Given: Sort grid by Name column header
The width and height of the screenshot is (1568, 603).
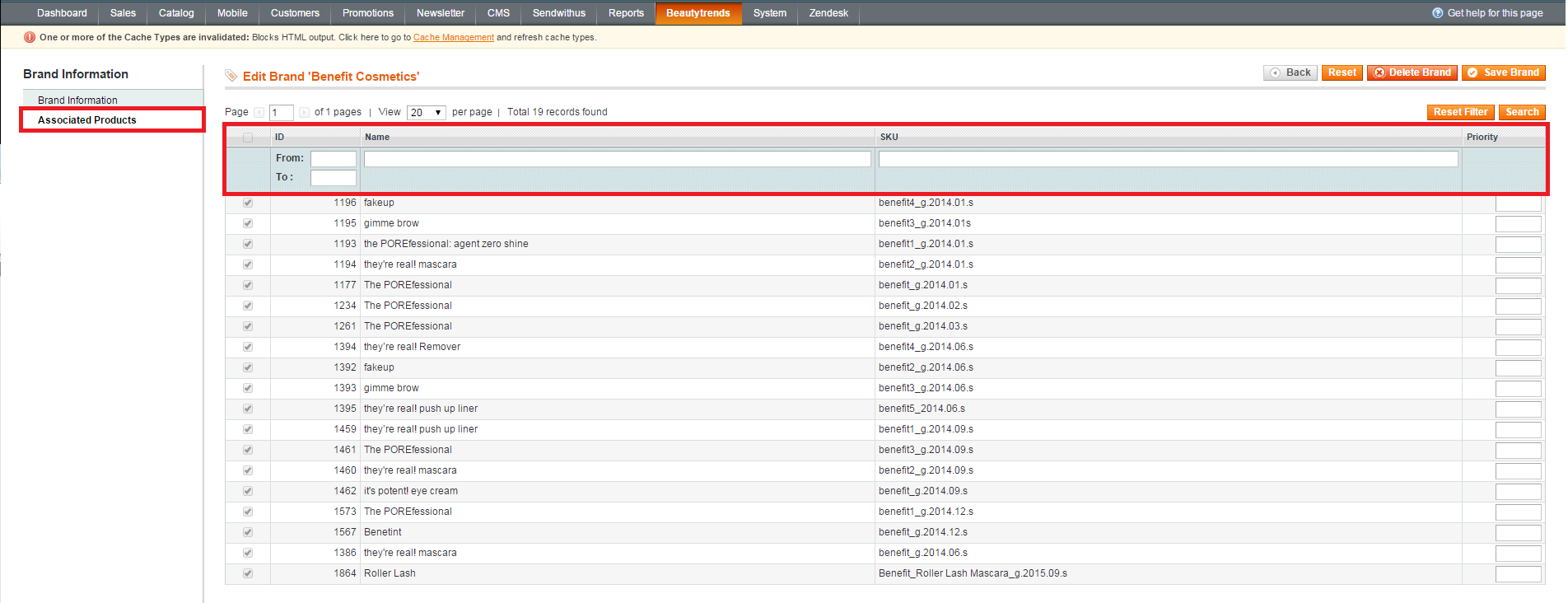Looking at the screenshot, I should 377,137.
